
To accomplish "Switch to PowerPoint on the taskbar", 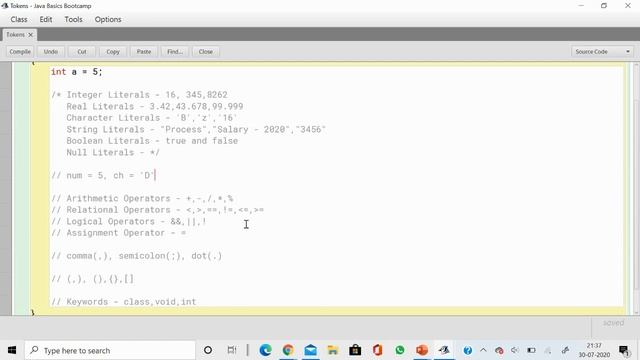I will point(422,350).
